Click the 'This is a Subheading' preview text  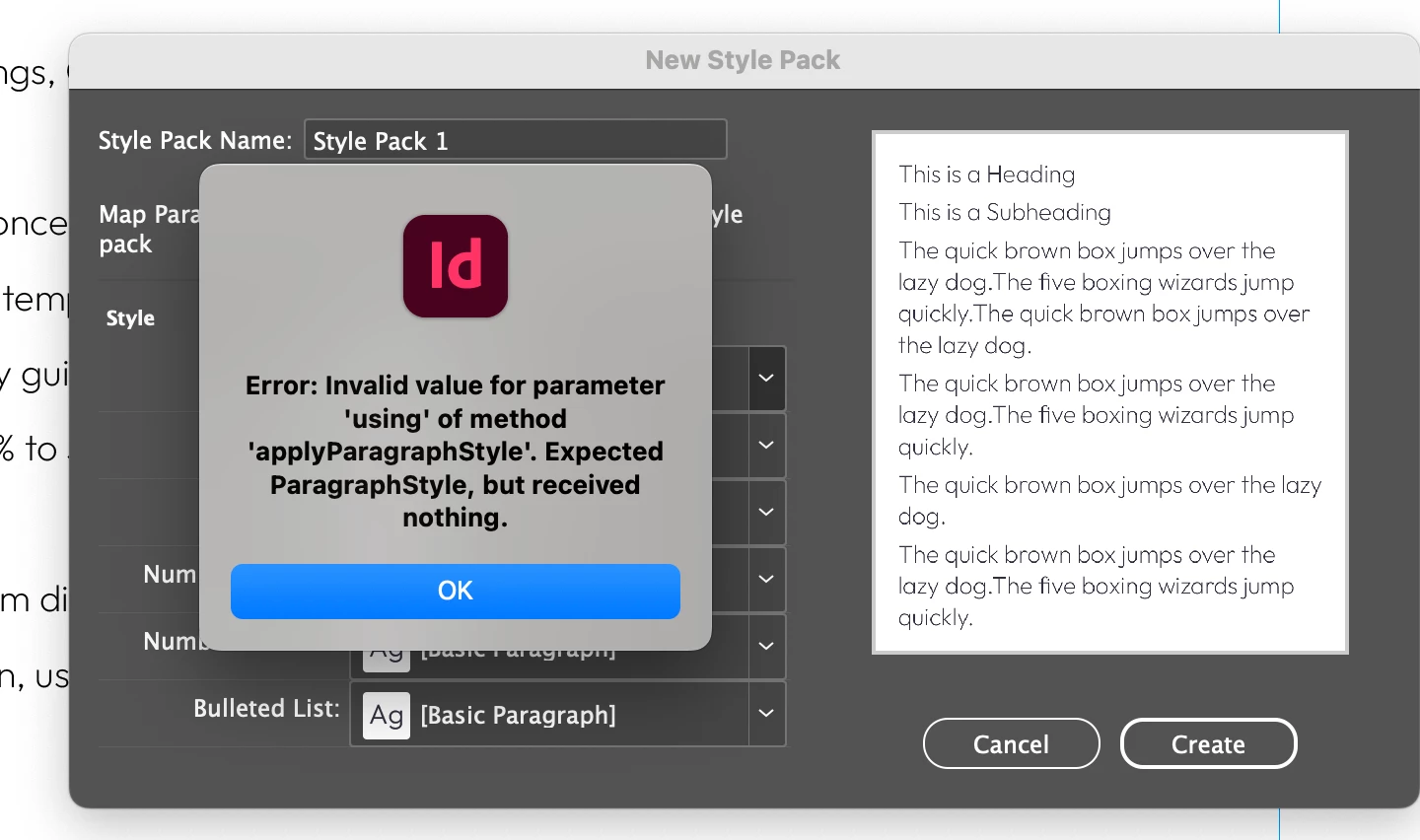[x=1004, y=212]
